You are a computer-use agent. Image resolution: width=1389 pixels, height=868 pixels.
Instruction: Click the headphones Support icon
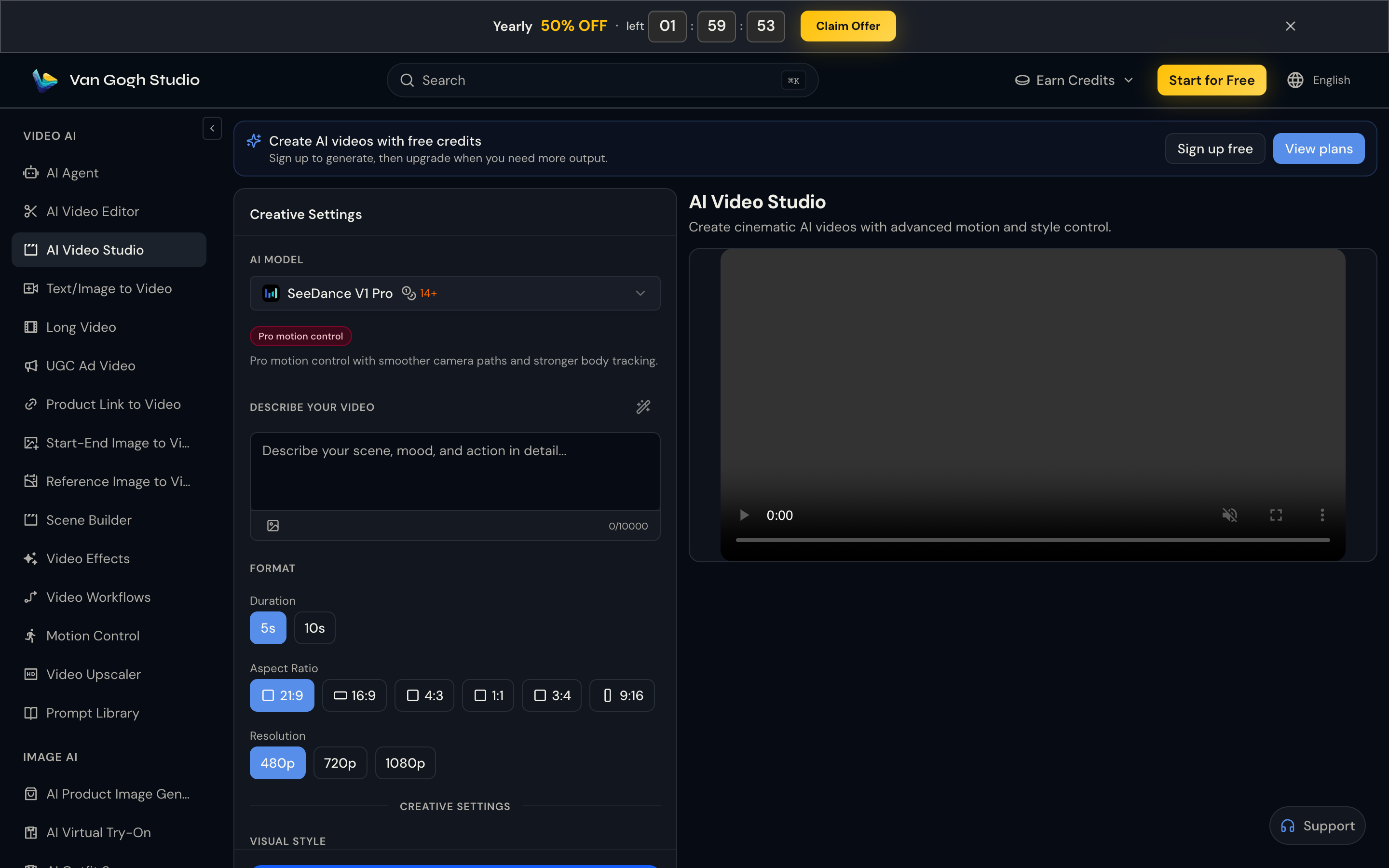tap(1288, 826)
